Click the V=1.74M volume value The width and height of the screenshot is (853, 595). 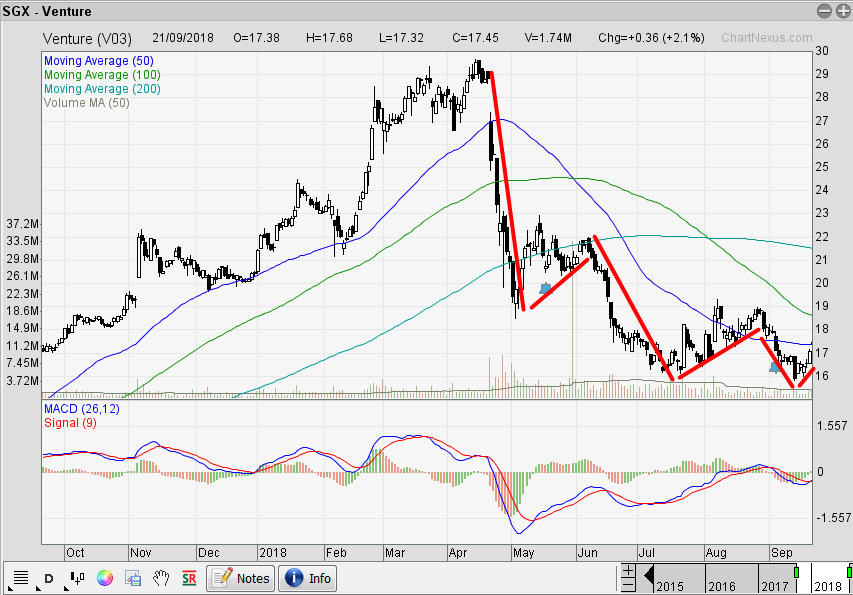[548, 38]
